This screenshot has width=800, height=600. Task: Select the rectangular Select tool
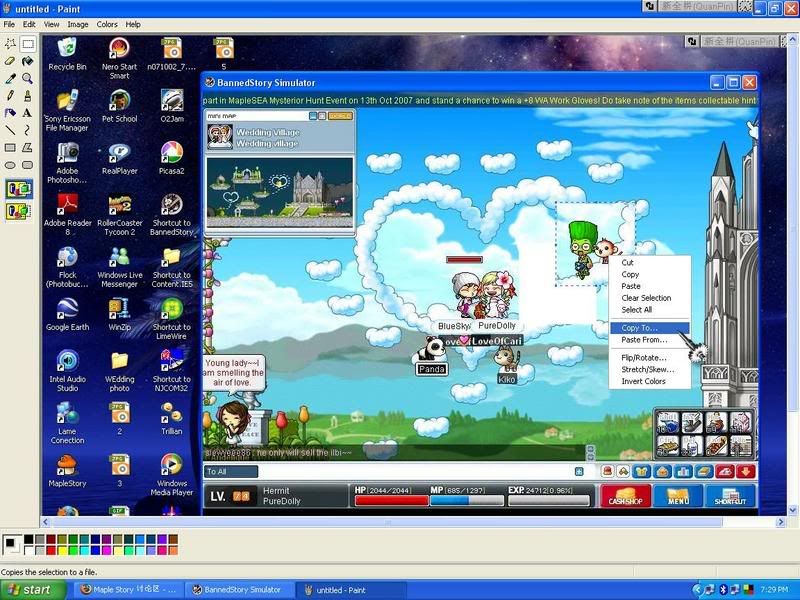pyautogui.click(x=28, y=44)
